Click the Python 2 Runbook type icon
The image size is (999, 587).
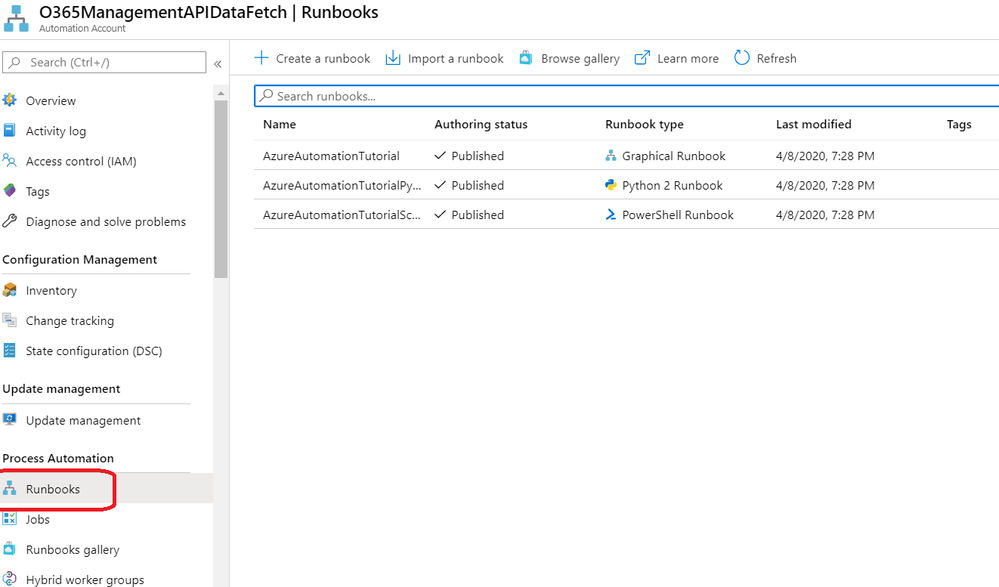click(610, 185)
